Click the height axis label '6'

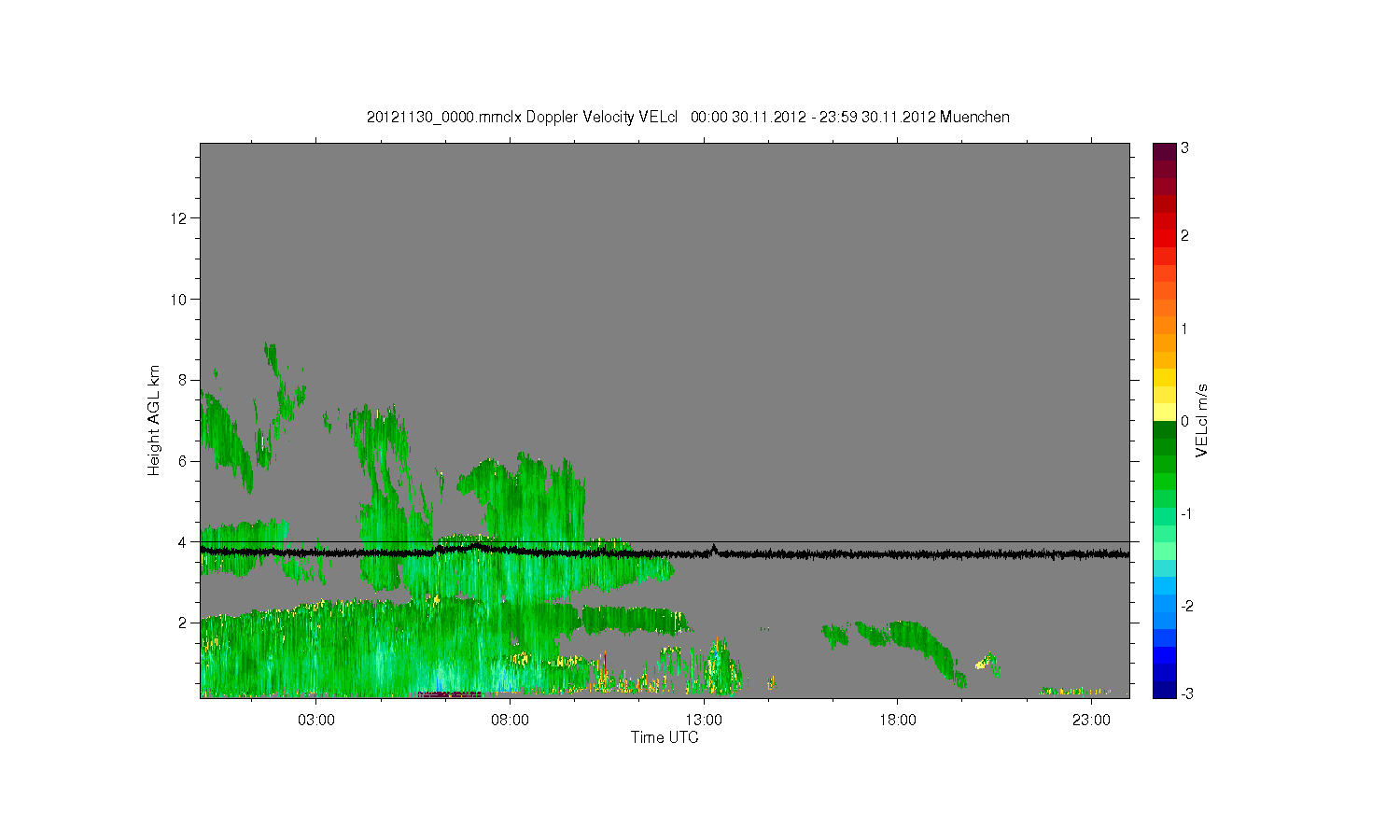[x=183, y=461]
